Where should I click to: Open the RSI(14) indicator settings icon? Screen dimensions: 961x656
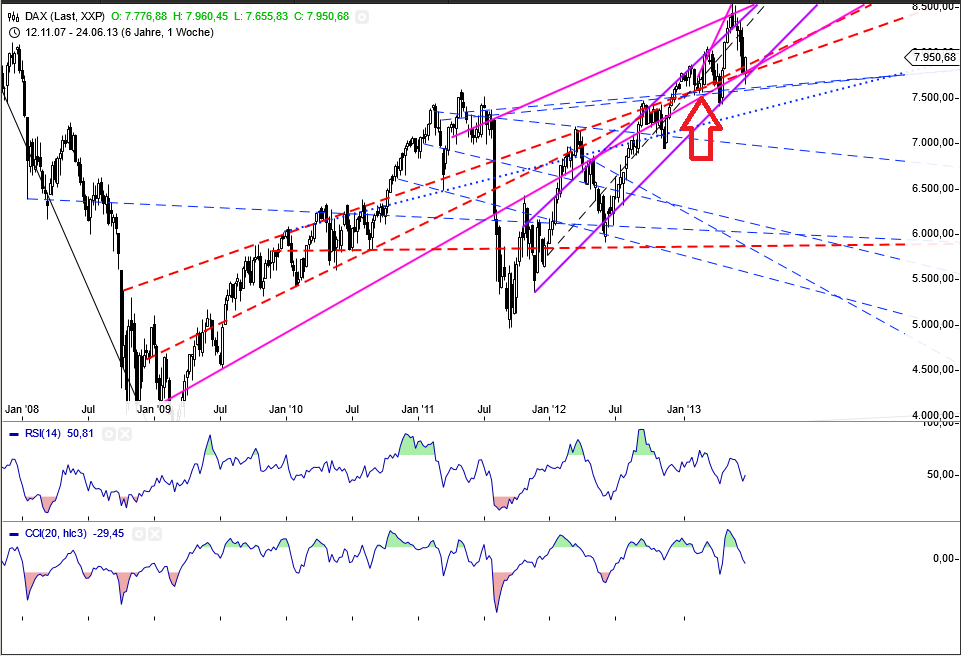coord(108,434)
